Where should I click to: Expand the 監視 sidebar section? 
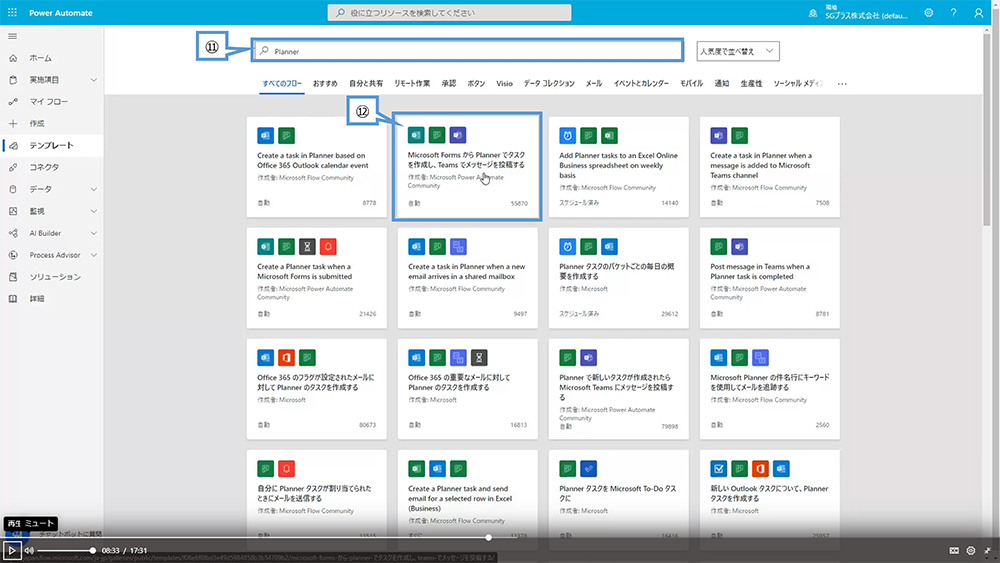pos(94,211)
